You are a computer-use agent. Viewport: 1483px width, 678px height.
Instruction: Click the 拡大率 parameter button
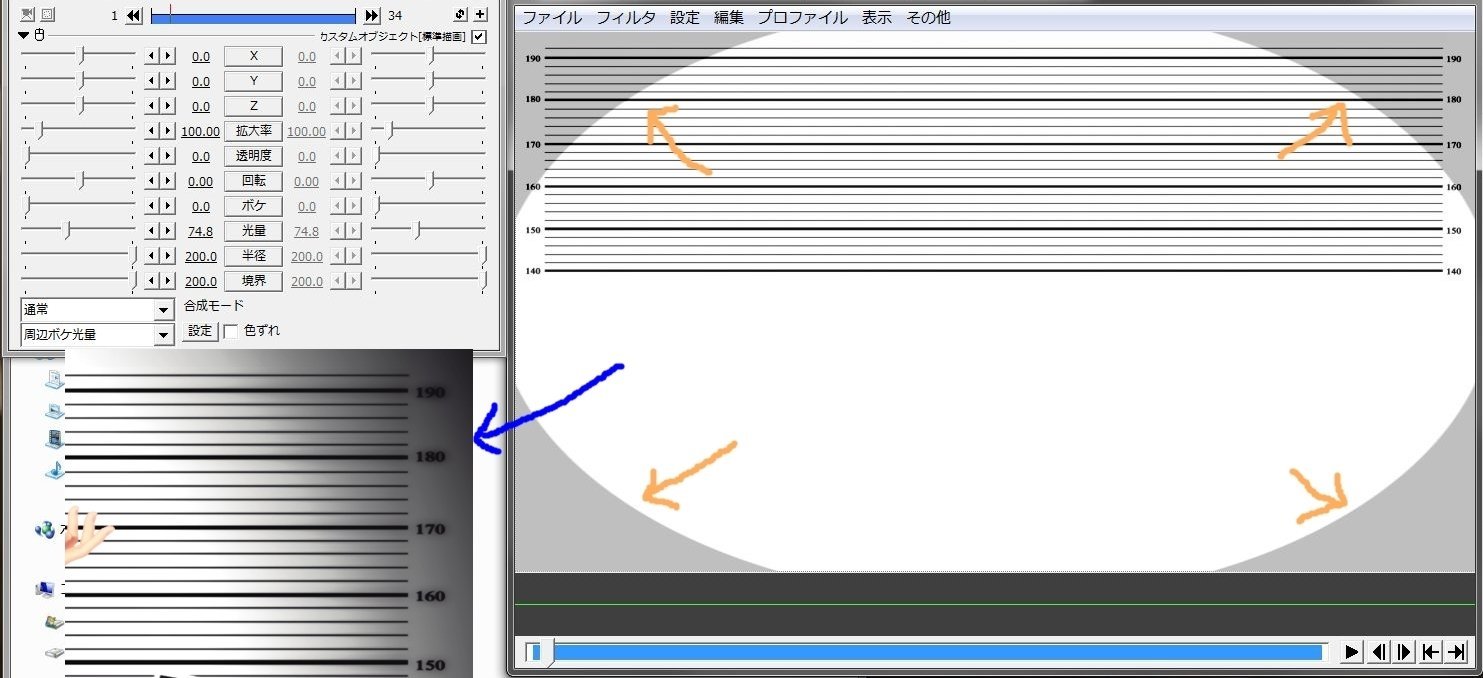point(253,130)
